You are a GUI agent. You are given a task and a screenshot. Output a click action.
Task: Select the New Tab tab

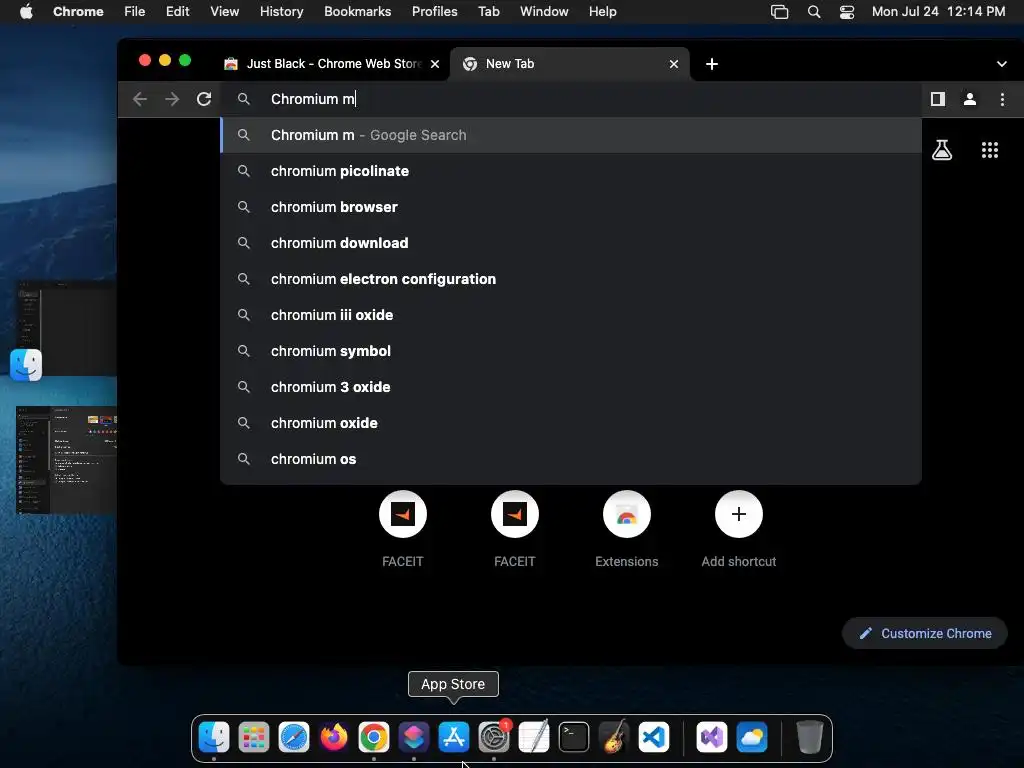coord(569,64)
